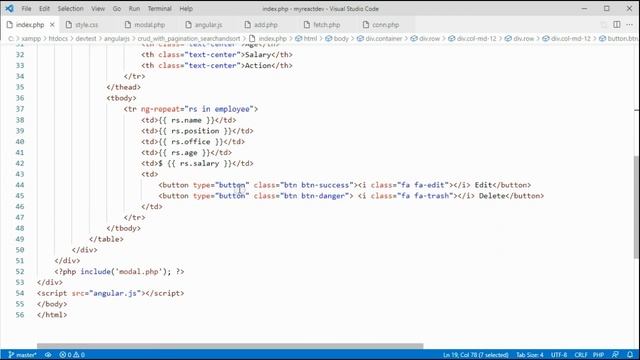This screenshot has width=640, height=360.
Task: Select PHP language mode in status bar
Action: click(x=598, y=355)
